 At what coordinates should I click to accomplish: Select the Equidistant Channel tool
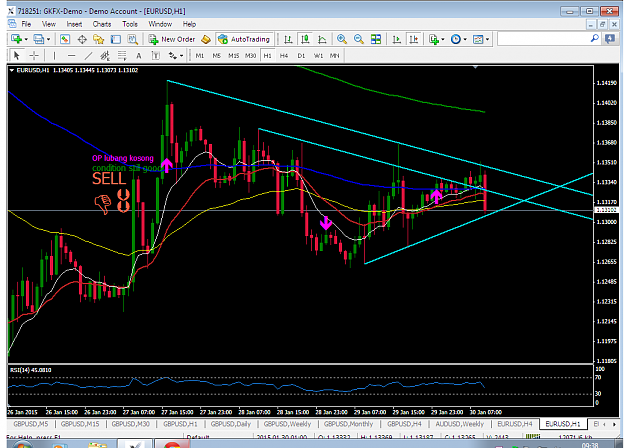pyautogui.click(x=105, y=55)
